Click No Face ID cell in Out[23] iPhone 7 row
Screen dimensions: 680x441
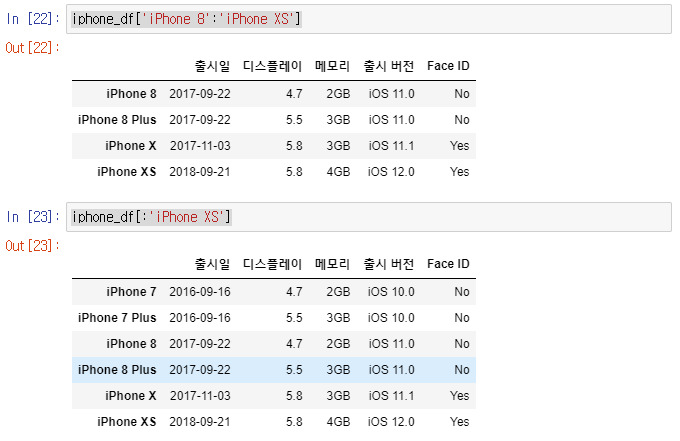[462, 292]
